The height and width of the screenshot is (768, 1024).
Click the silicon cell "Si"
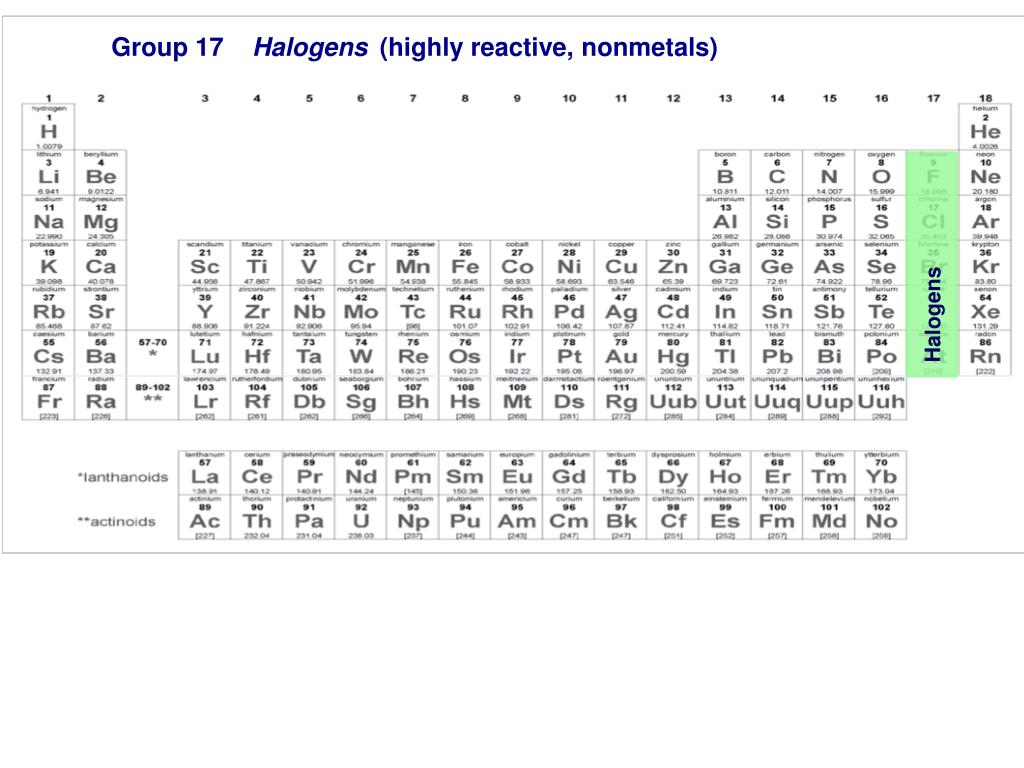tap(777, 218)
